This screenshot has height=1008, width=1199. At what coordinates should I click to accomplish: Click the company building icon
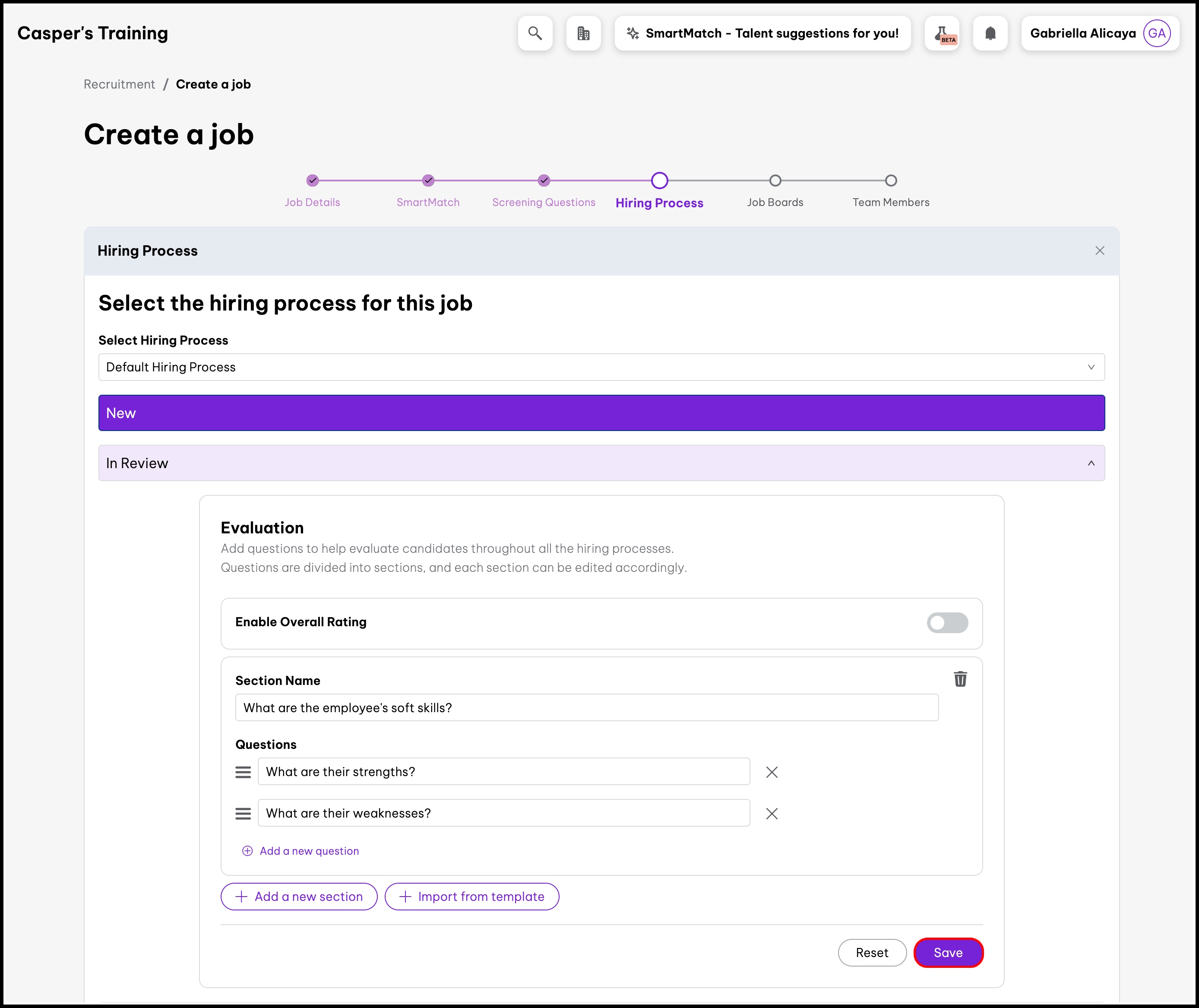(x=583, y=33)
